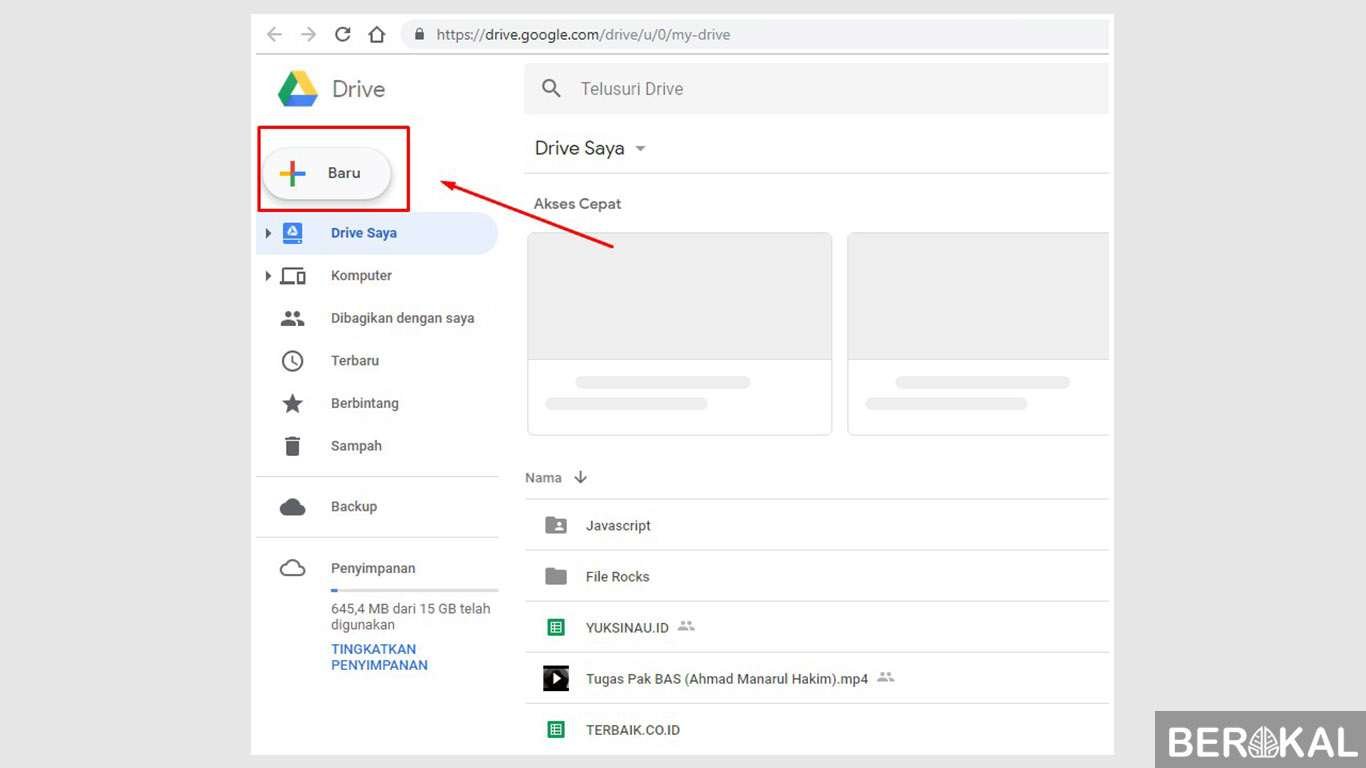
Task: Click the Javascript shared folder icon
Action: pos(556,525)
